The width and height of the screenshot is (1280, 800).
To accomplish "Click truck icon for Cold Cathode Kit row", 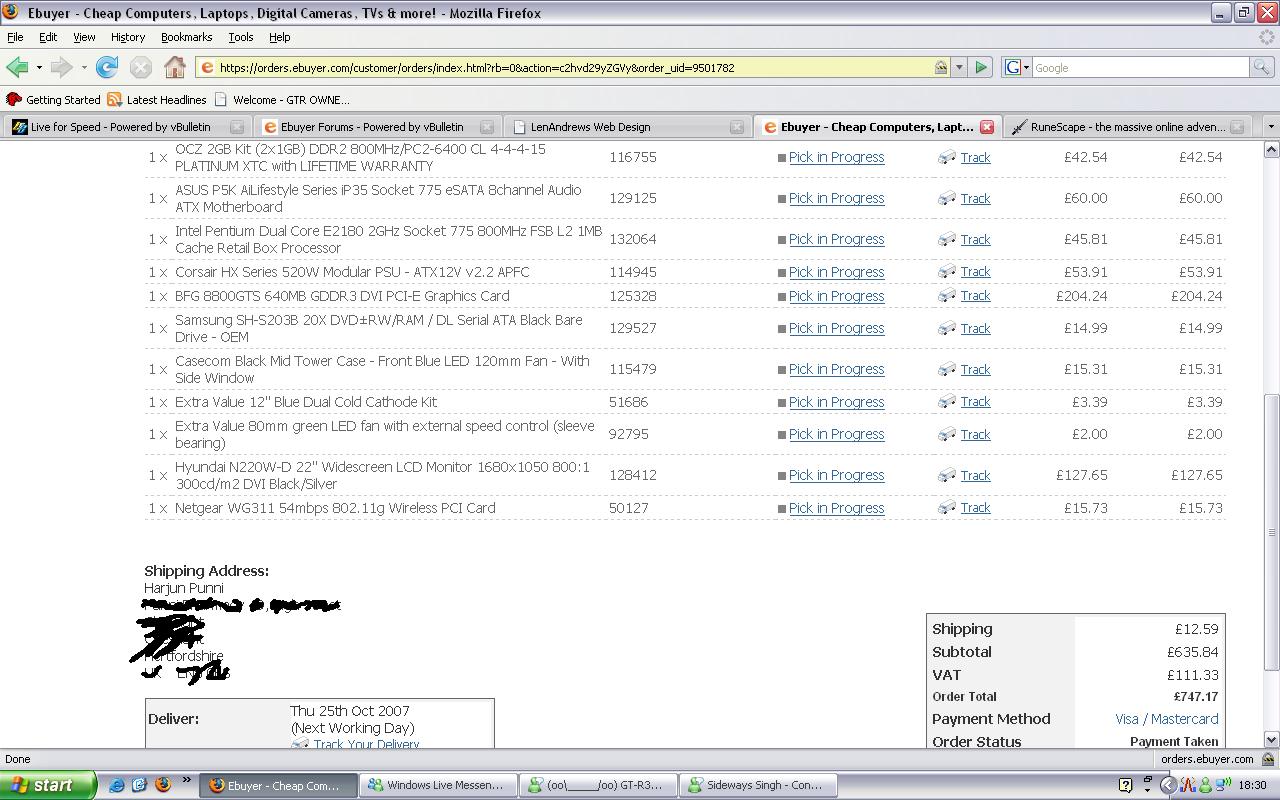I will click(x=946, y=401).
